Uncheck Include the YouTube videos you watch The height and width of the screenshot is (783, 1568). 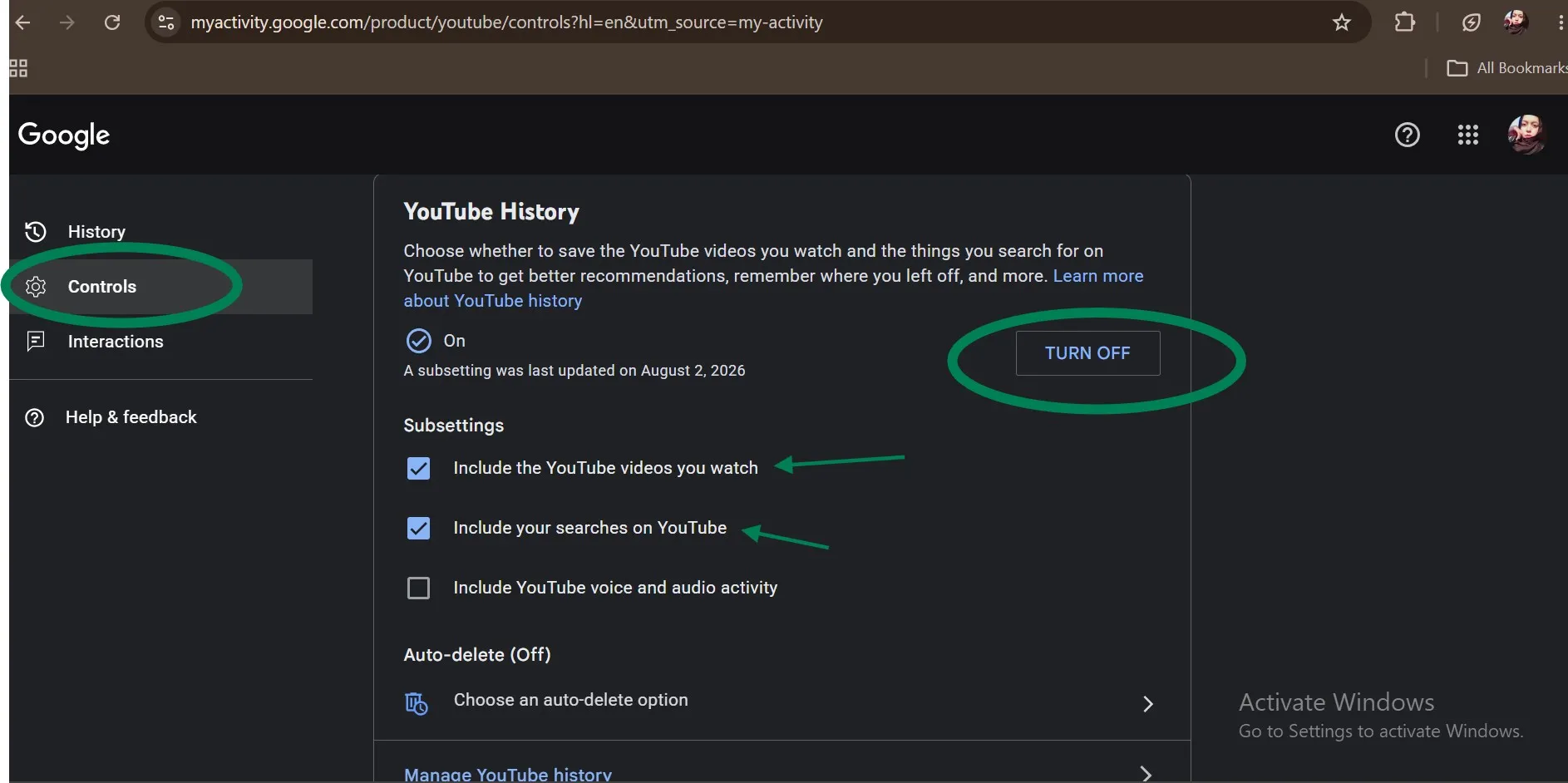[419, 469]
